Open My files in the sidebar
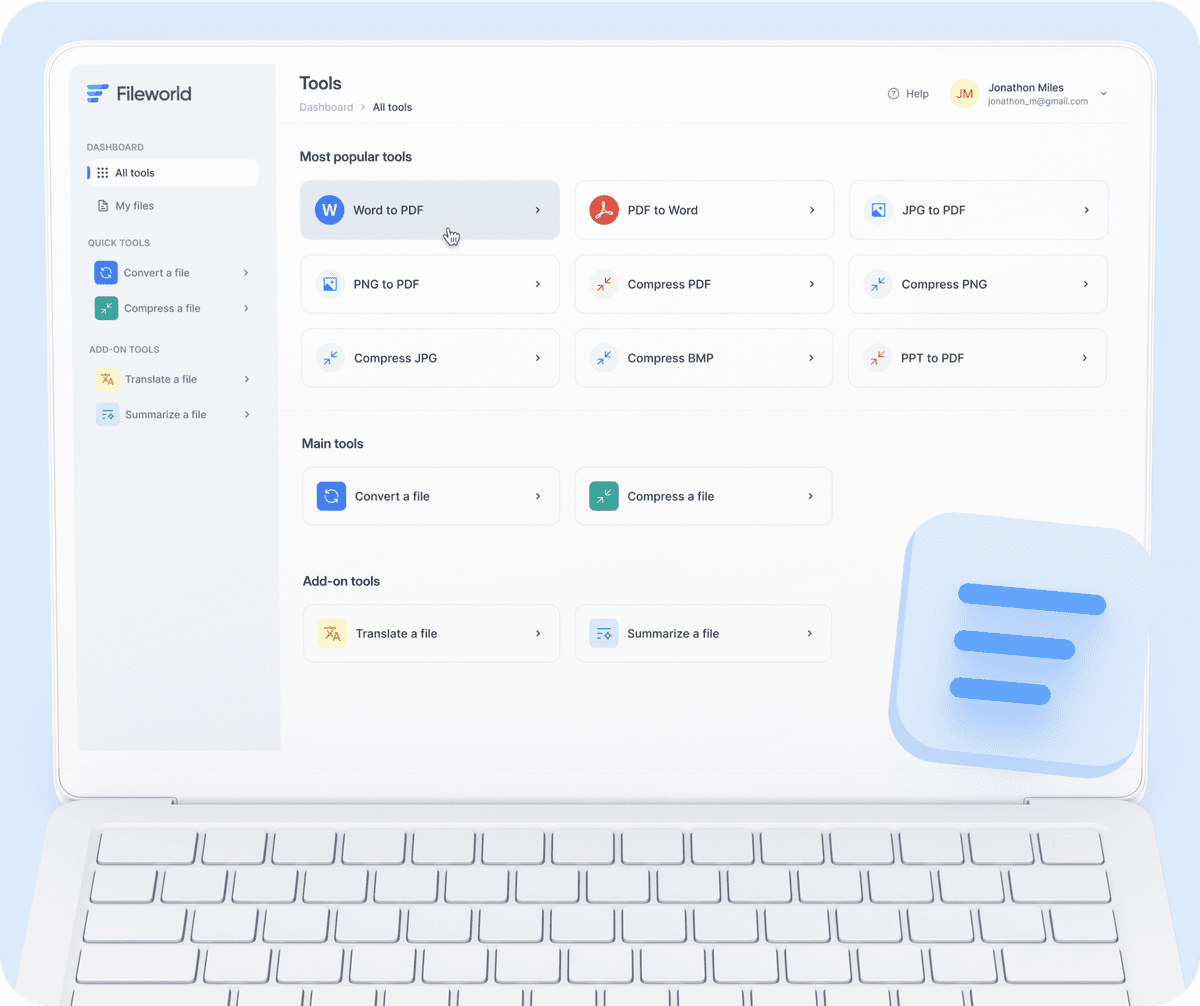The width and height of the screenshot is (1200, 1006). point(134,206)
